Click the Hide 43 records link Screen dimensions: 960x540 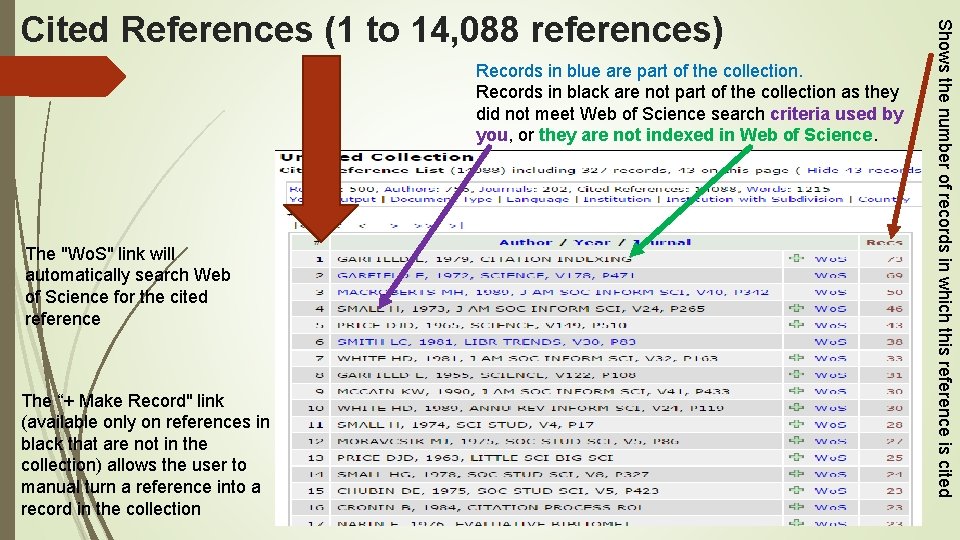click(864, 170)
